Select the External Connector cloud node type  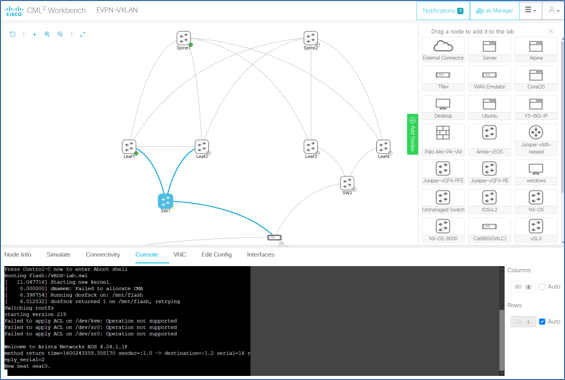tap(443, 50)
